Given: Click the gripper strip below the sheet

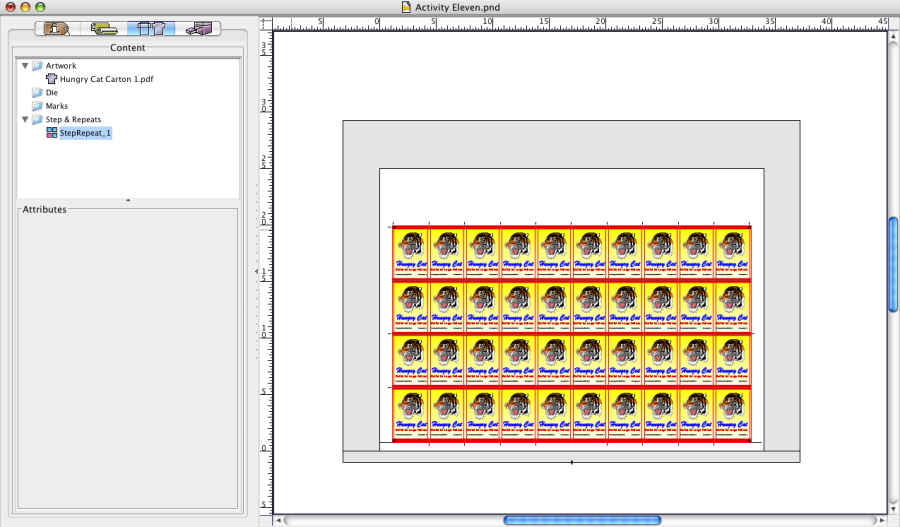Looking at the screenshot, I should [571, 456].
